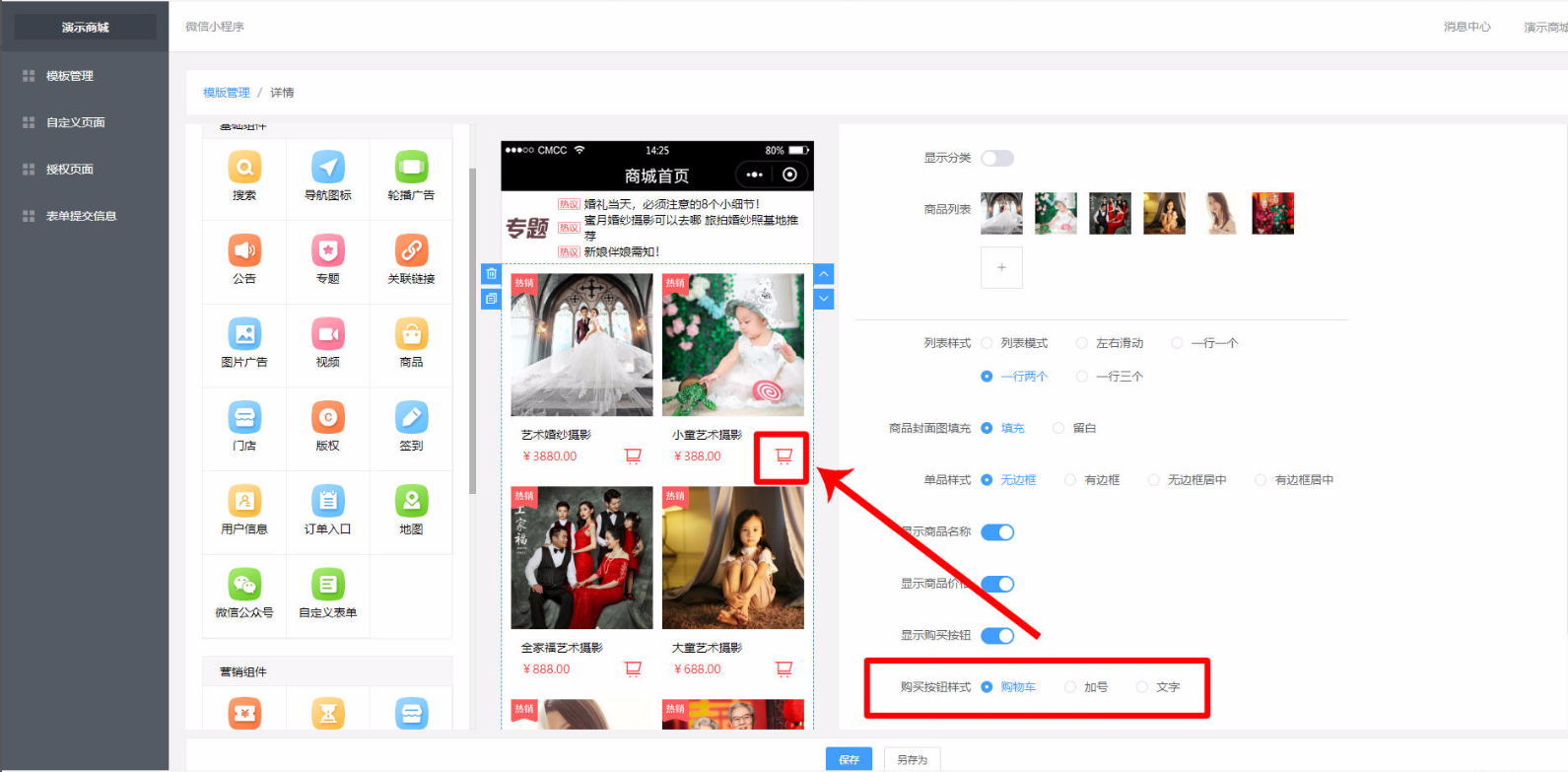Choose the 加号 buy button style

point(1086,687)
